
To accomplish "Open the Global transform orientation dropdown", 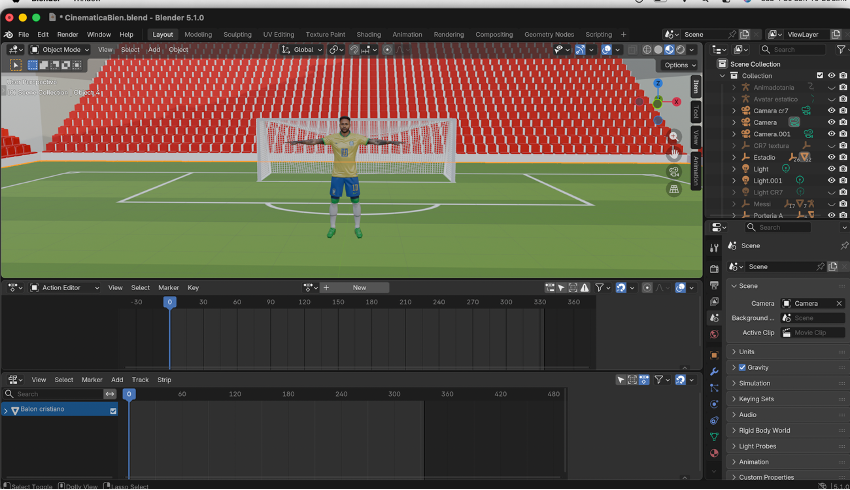I will click(302, 49).
